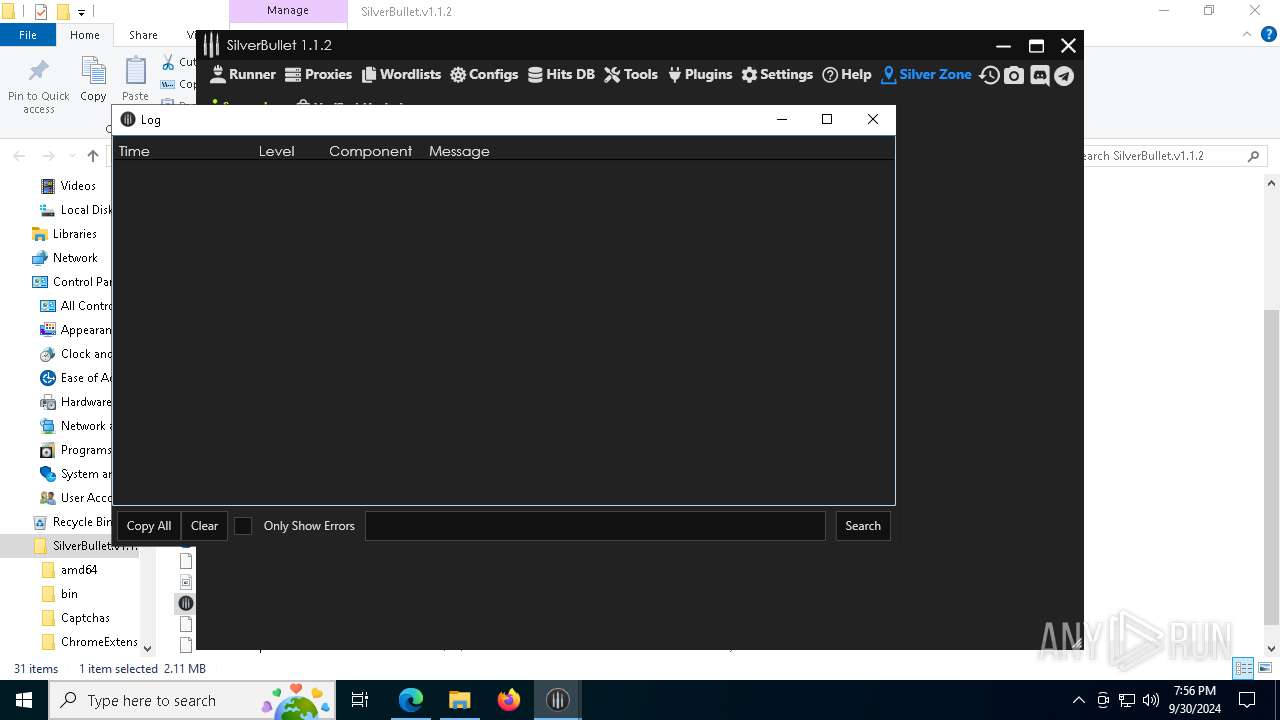Open the notification center icon
The height and width of the screenshot is (720, 1280).
point(1247,700)
